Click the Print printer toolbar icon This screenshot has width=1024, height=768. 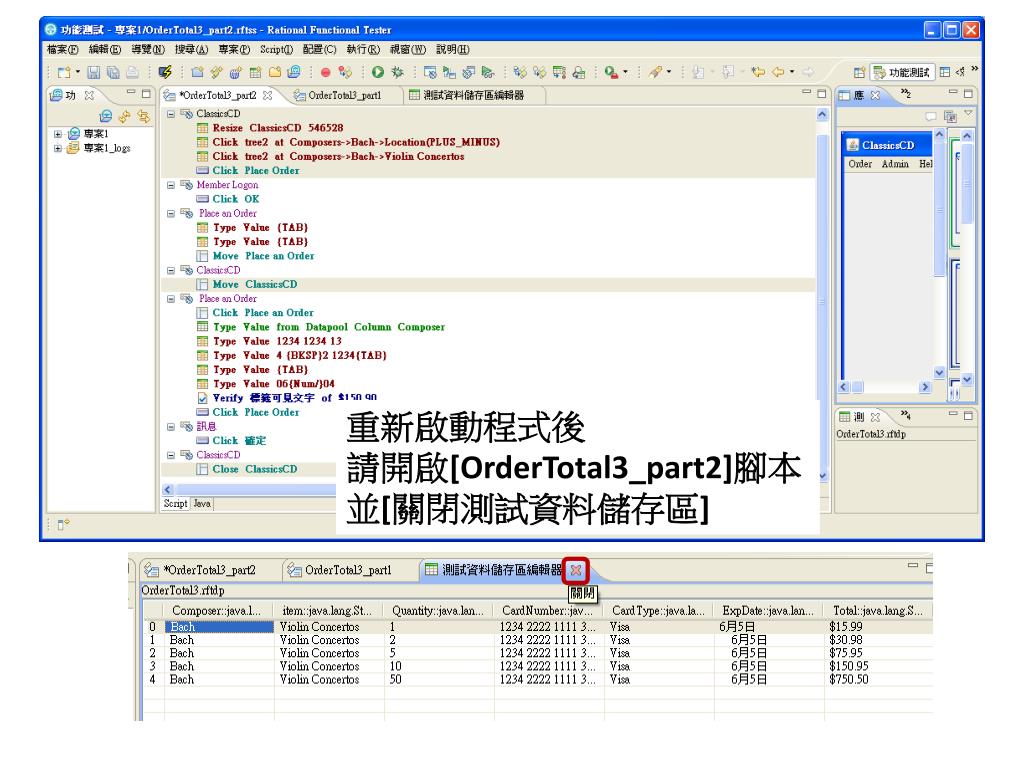pos(133,72)
